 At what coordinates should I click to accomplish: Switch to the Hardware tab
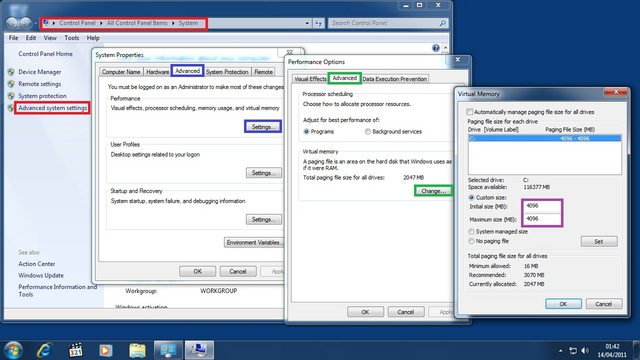pyautogui.click(x=157, y=72)
